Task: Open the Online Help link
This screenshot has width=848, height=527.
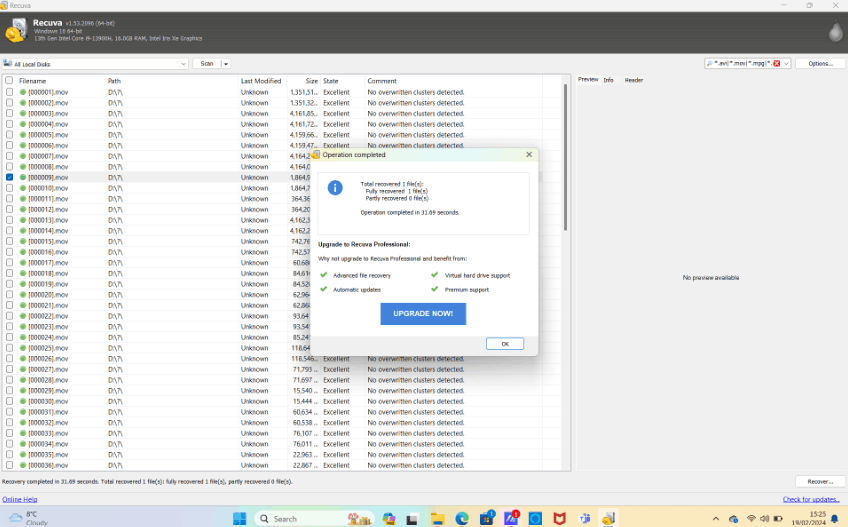Action: pos(19,499)
